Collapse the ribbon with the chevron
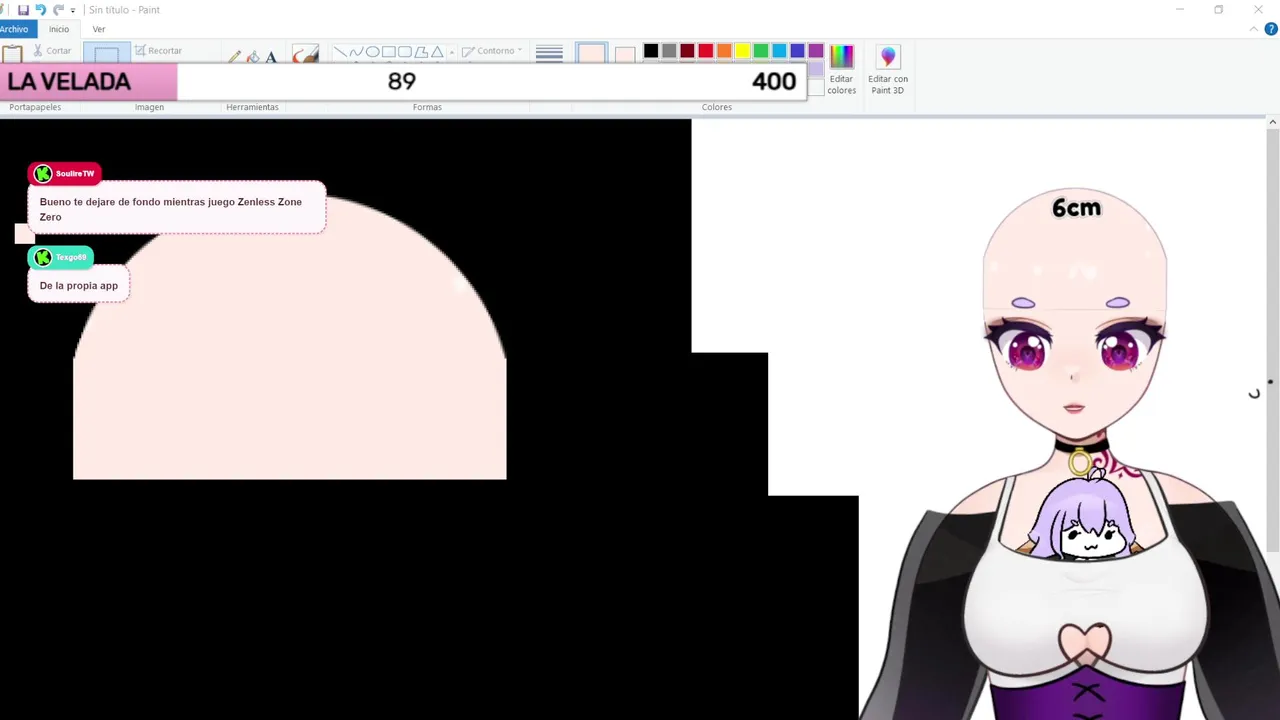This screenshot has height=720, width=1280. (1254, 29)
